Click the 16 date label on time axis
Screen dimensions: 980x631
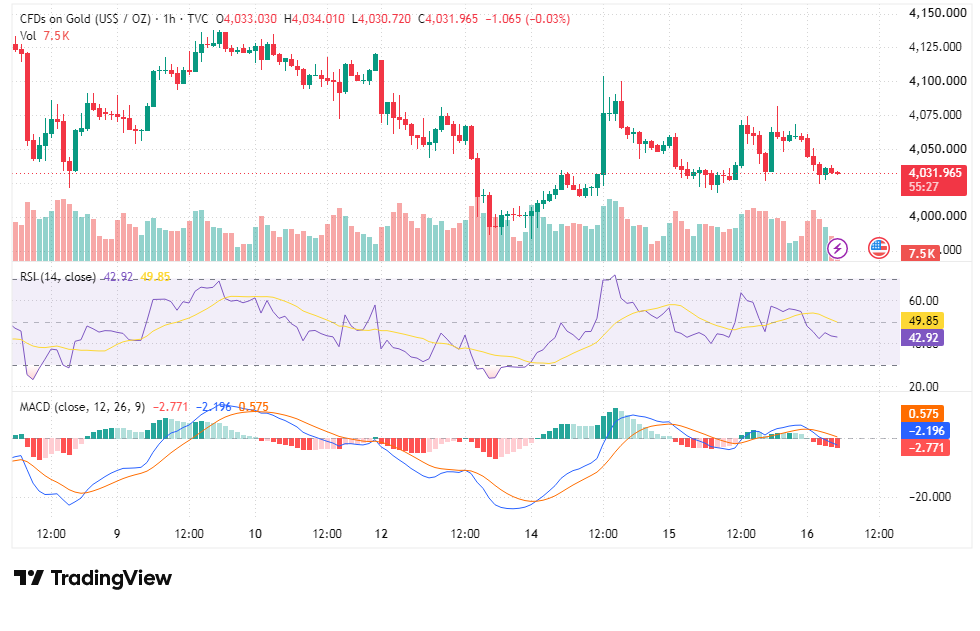[808, 534]
